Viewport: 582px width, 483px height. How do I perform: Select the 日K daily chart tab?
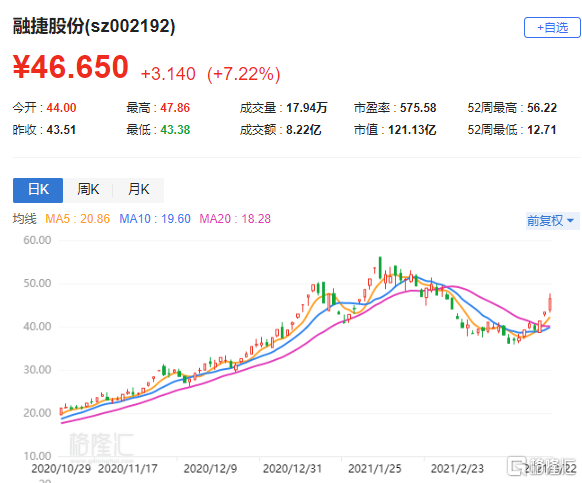point(38,190)
